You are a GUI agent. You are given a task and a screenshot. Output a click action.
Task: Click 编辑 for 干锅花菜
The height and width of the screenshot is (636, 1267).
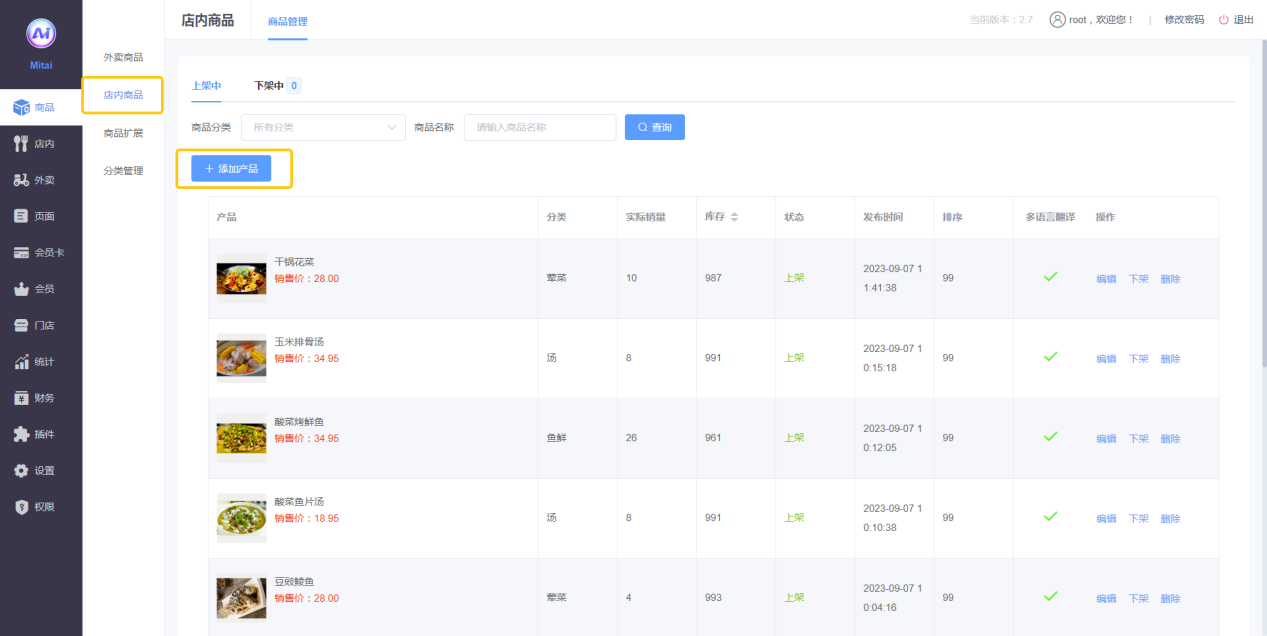[1106, 279]
